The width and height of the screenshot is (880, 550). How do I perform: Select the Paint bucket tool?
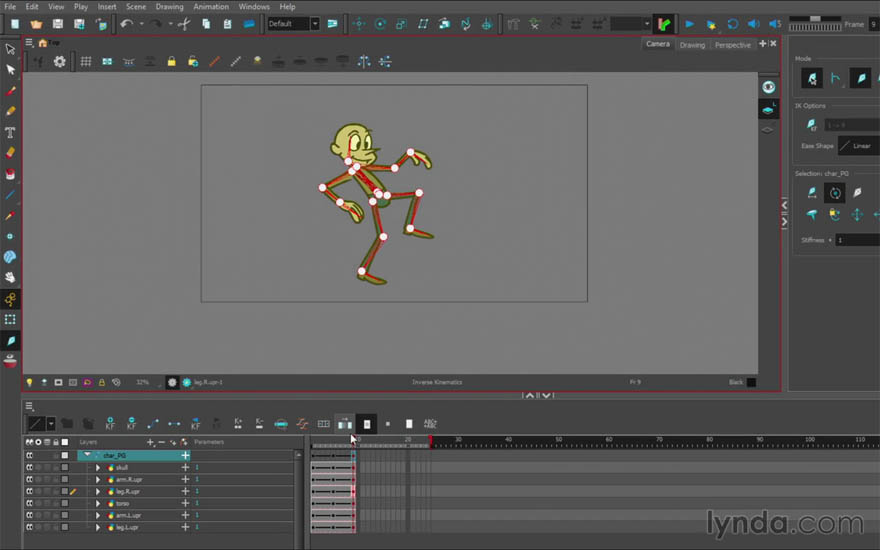click(10, 174)
